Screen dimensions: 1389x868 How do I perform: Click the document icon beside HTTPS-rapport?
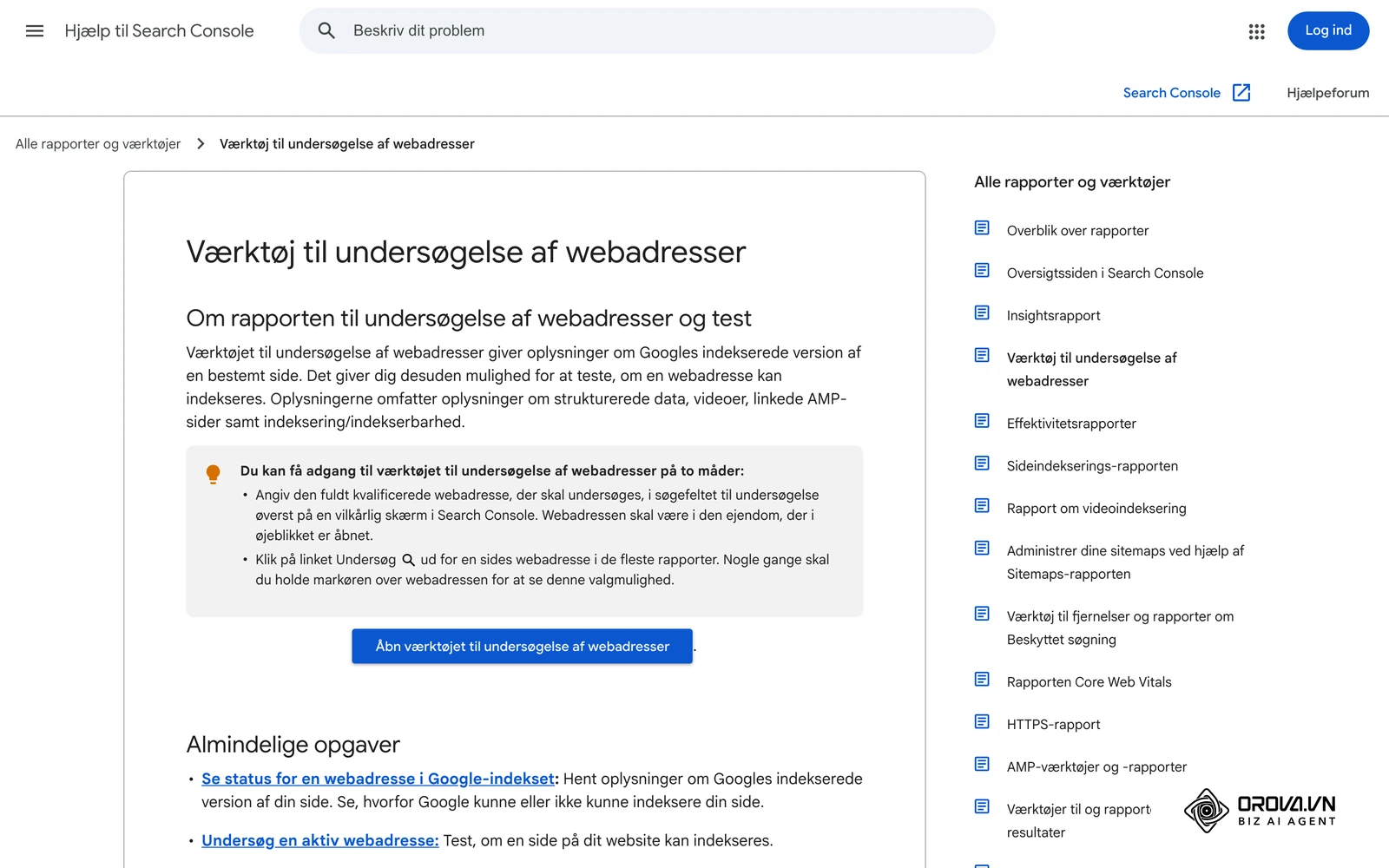point(982,722)
